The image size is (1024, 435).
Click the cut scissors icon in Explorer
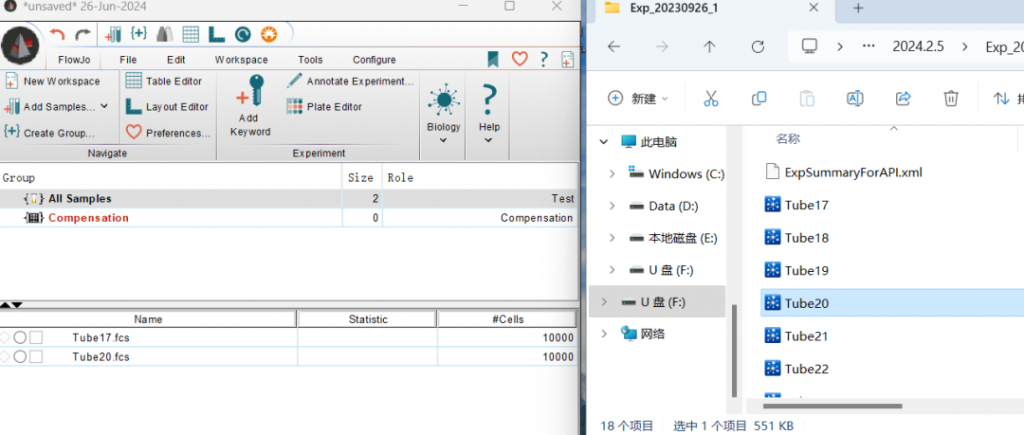[x=711, y=98]
